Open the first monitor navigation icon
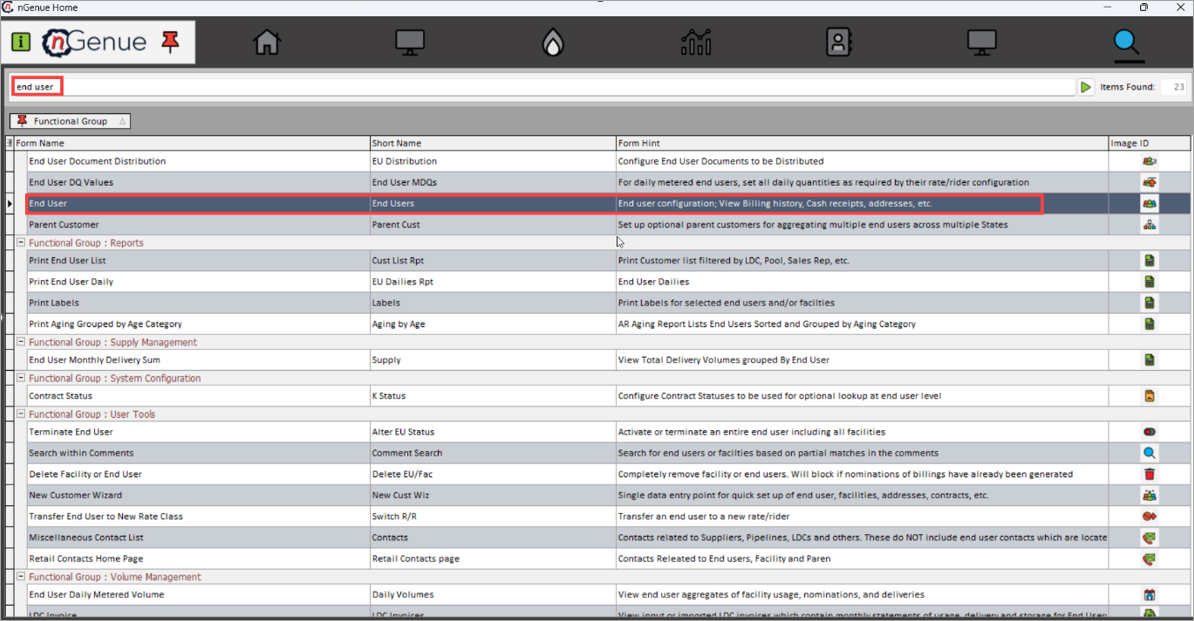The height and width of the screenshot is (621, 1194). (x=410, y=42)
